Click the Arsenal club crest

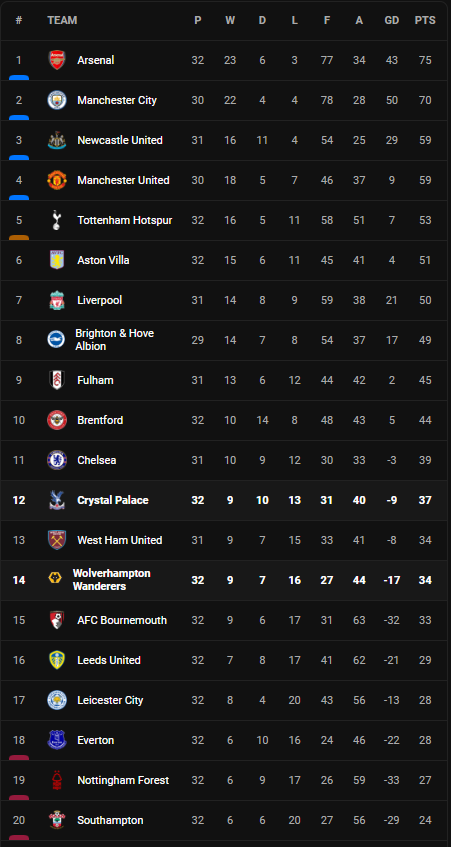click(x=57, y=60)
